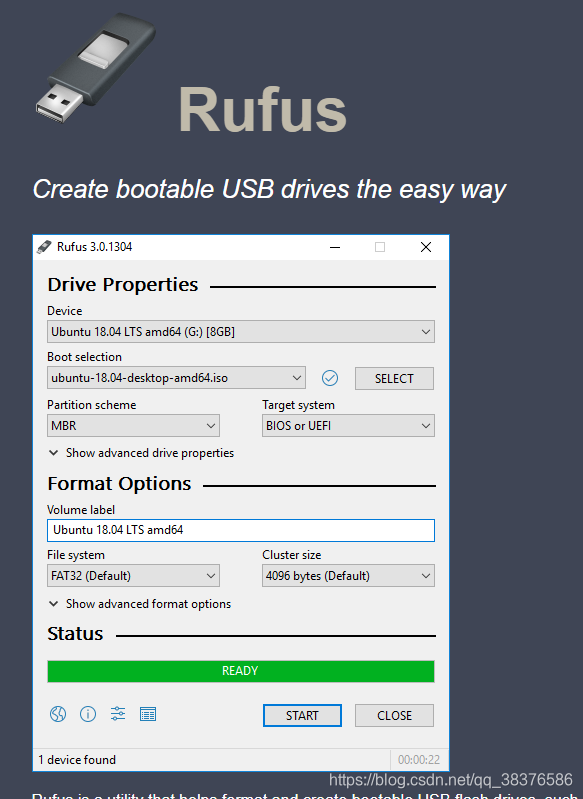Click the 'Device' label text

[65, 311]
